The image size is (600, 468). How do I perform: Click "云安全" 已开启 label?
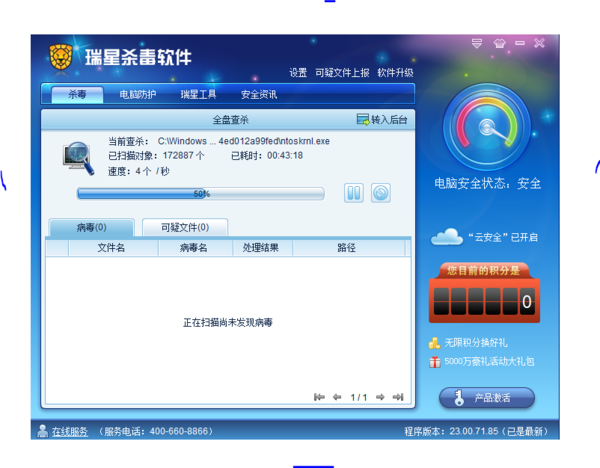[x=503, y=237]
